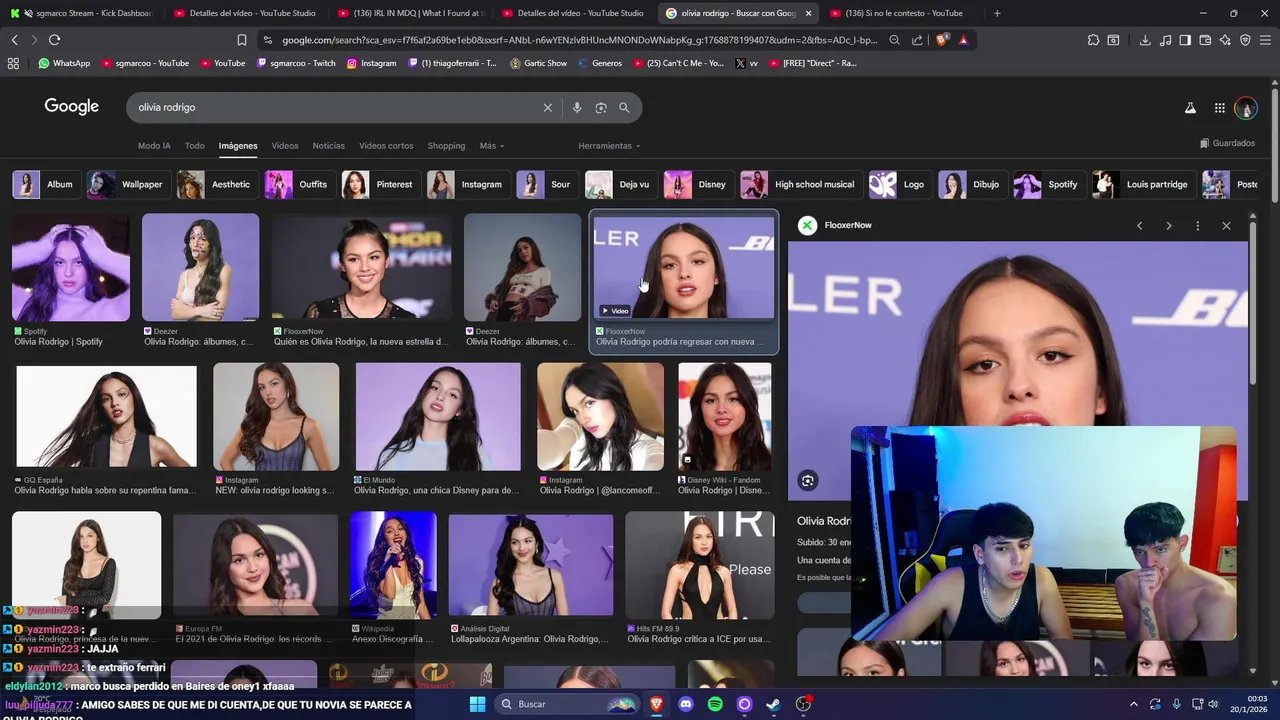Open the GQ España image result

[x=107, y=416]
